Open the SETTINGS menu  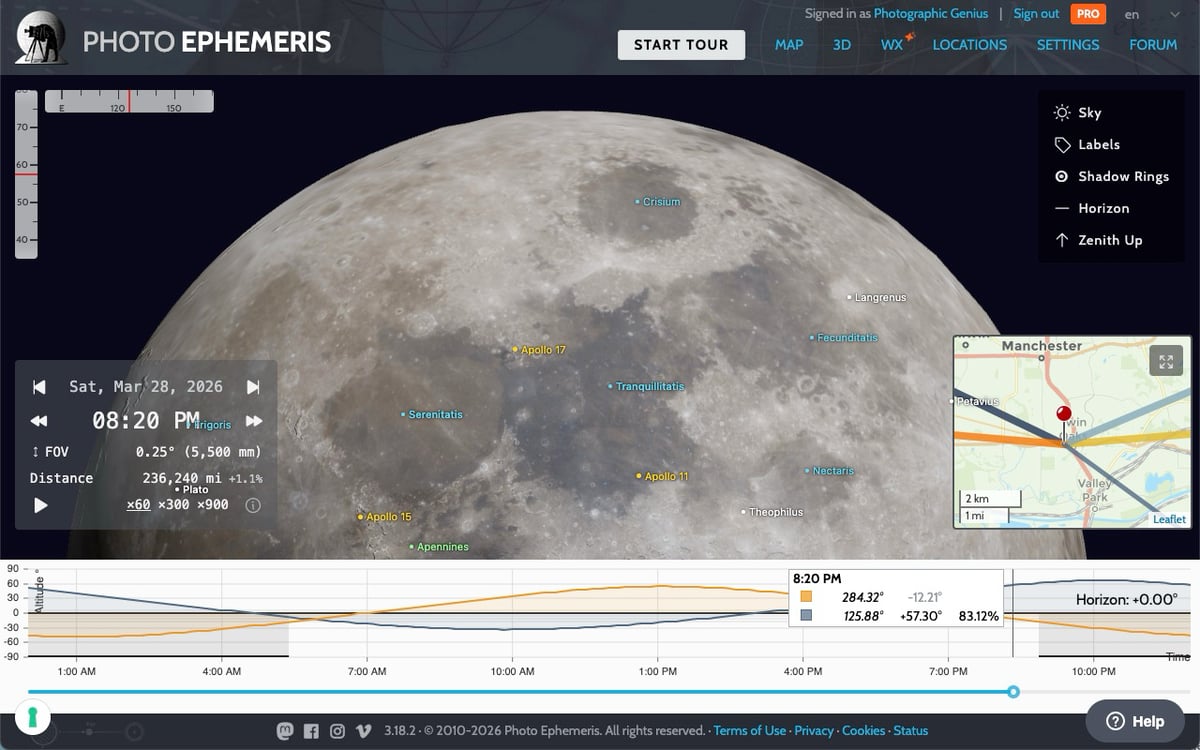click(1068, 45)
